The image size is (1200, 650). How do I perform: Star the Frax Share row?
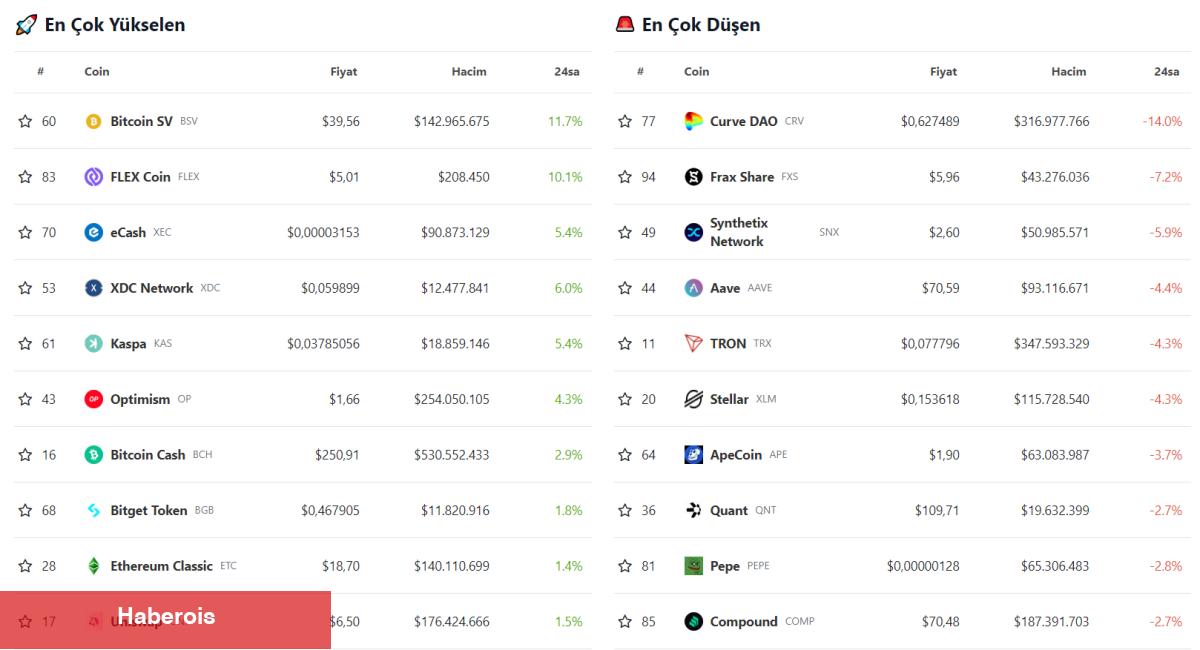pyautogui.click(x=625, y=177)
